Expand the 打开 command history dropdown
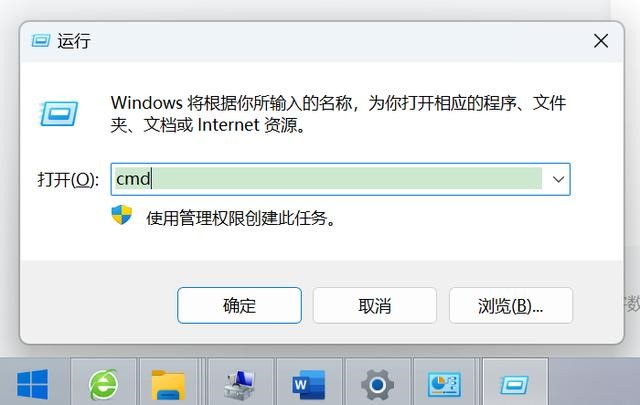Image resolution: width=640 pixels, height=405 pixels. (x=558, y=179)
